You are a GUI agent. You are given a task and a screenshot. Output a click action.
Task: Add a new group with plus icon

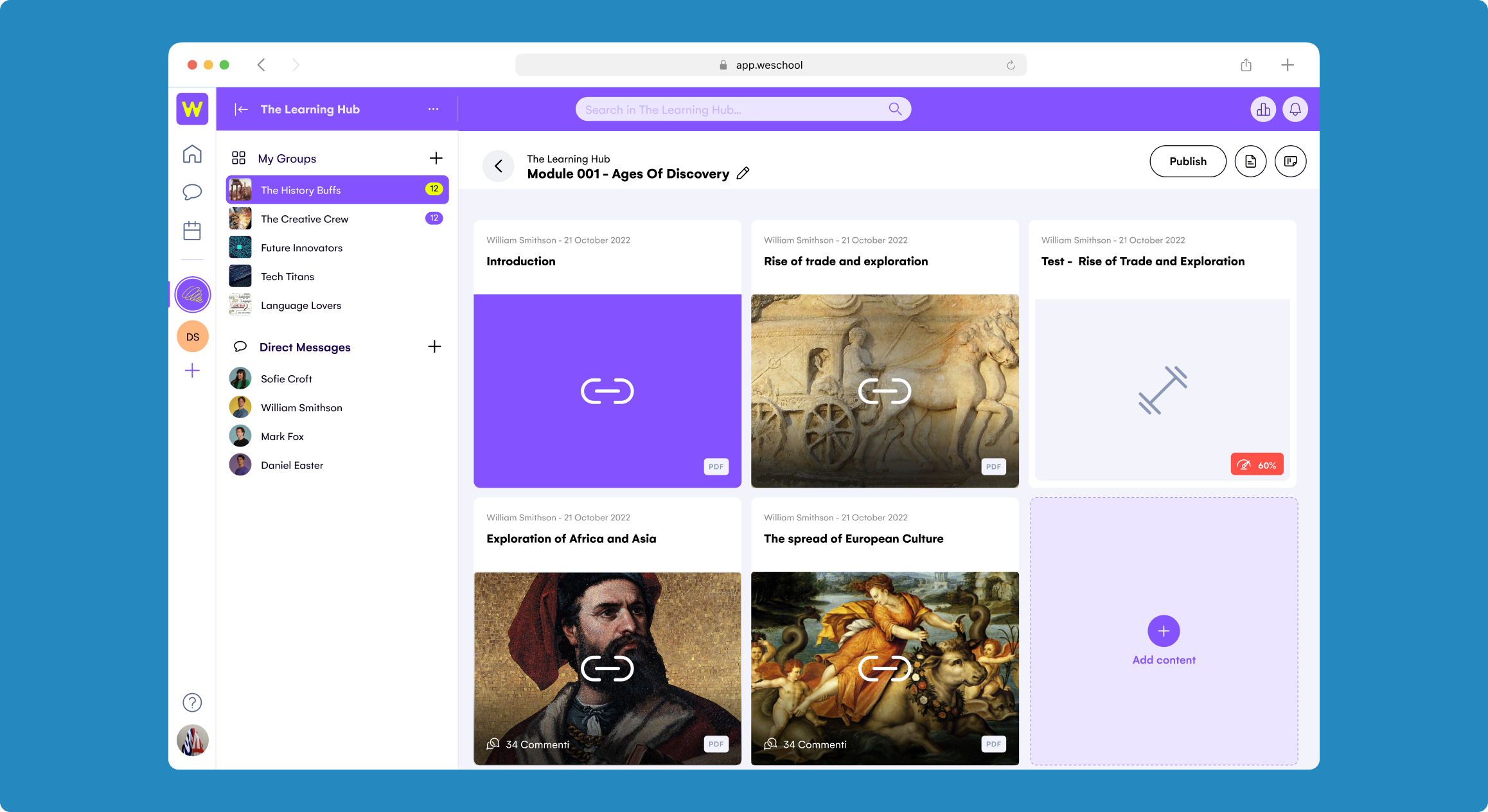(x=436, y=158)
